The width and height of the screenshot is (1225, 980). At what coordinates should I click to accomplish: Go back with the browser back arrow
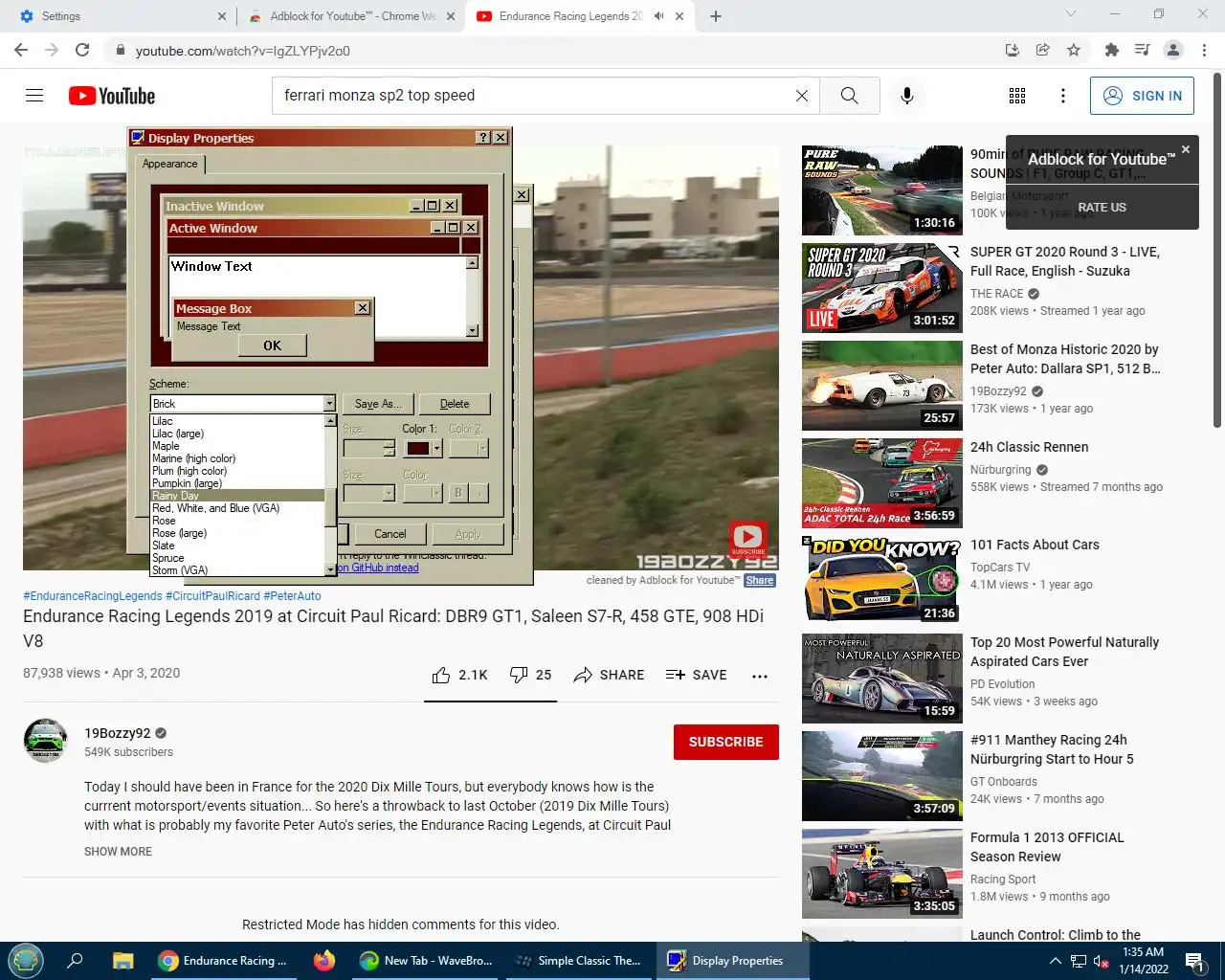coord(21,50)
